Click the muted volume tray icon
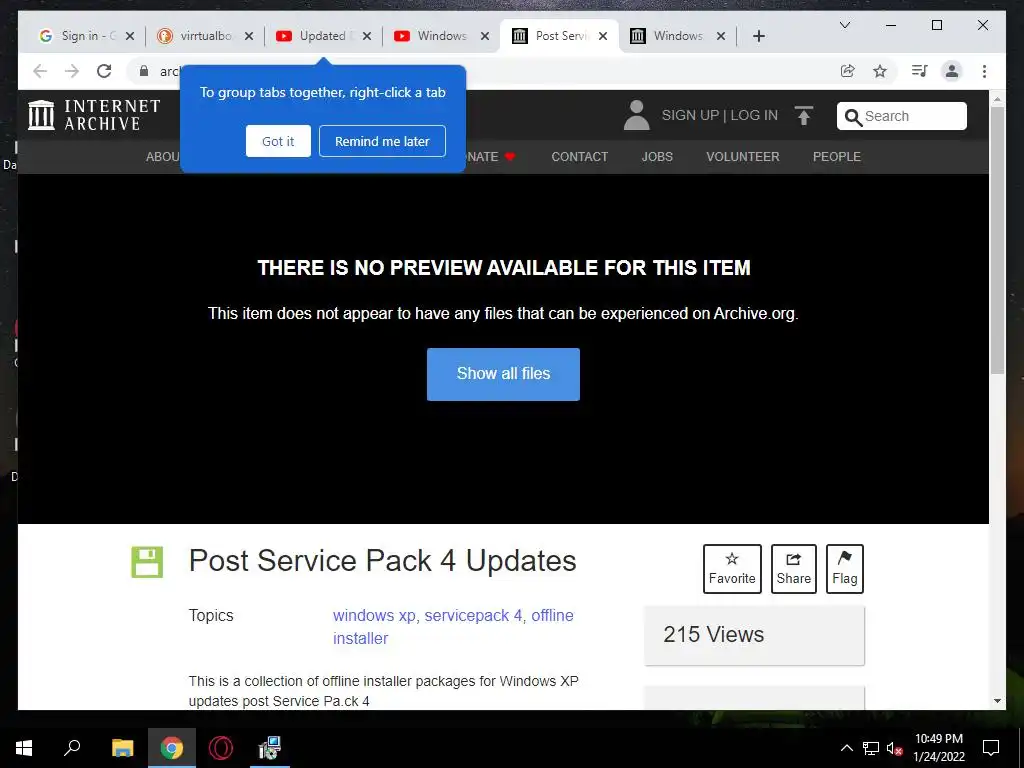The image size is (1024, 768). click(895, 749)
